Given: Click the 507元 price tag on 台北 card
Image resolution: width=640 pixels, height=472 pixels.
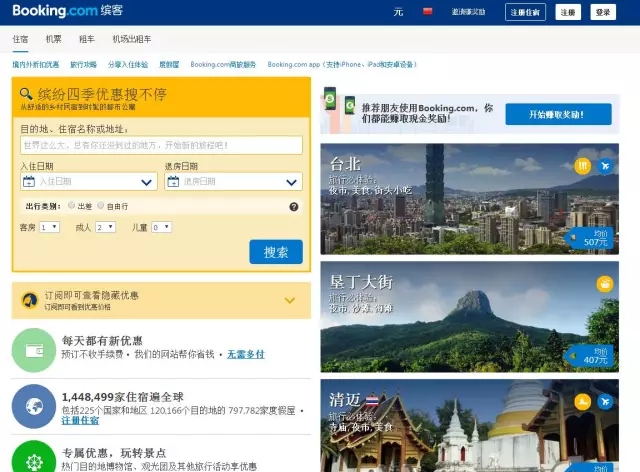Looking at the screenshot, I should (x=589, y=238).
